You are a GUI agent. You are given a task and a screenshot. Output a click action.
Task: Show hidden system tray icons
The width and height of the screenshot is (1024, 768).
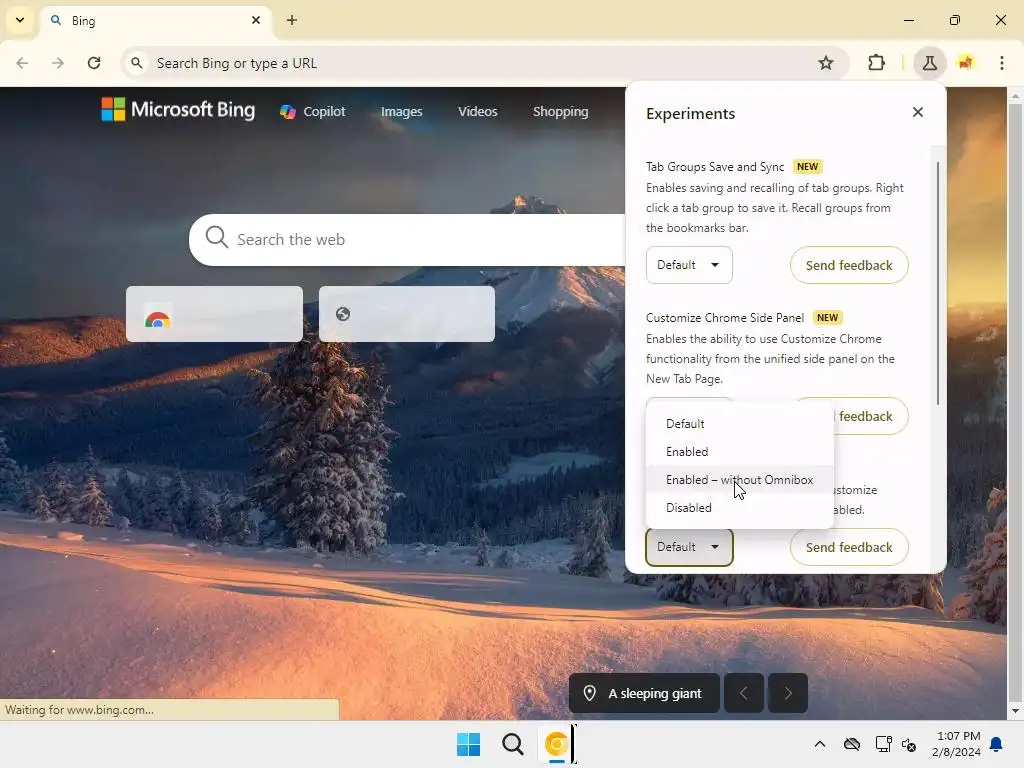820,744
